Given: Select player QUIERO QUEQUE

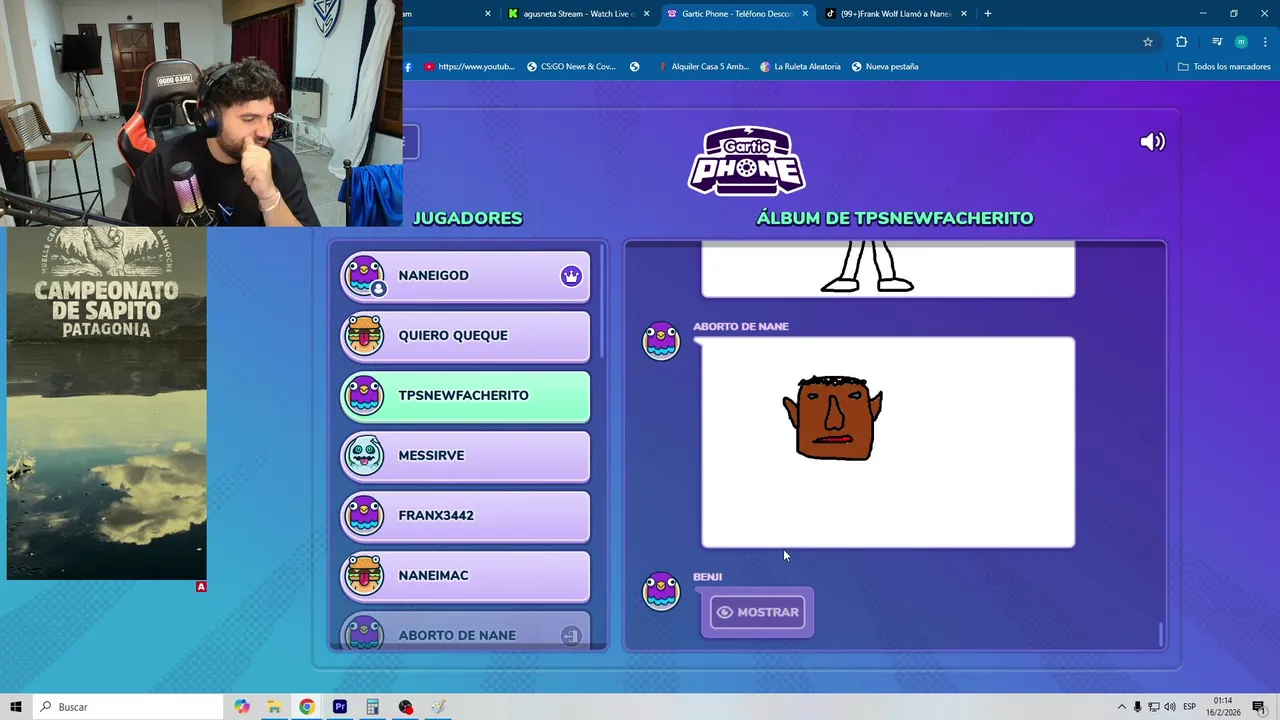Looking at the screenshot, I should tap(465, 336).
